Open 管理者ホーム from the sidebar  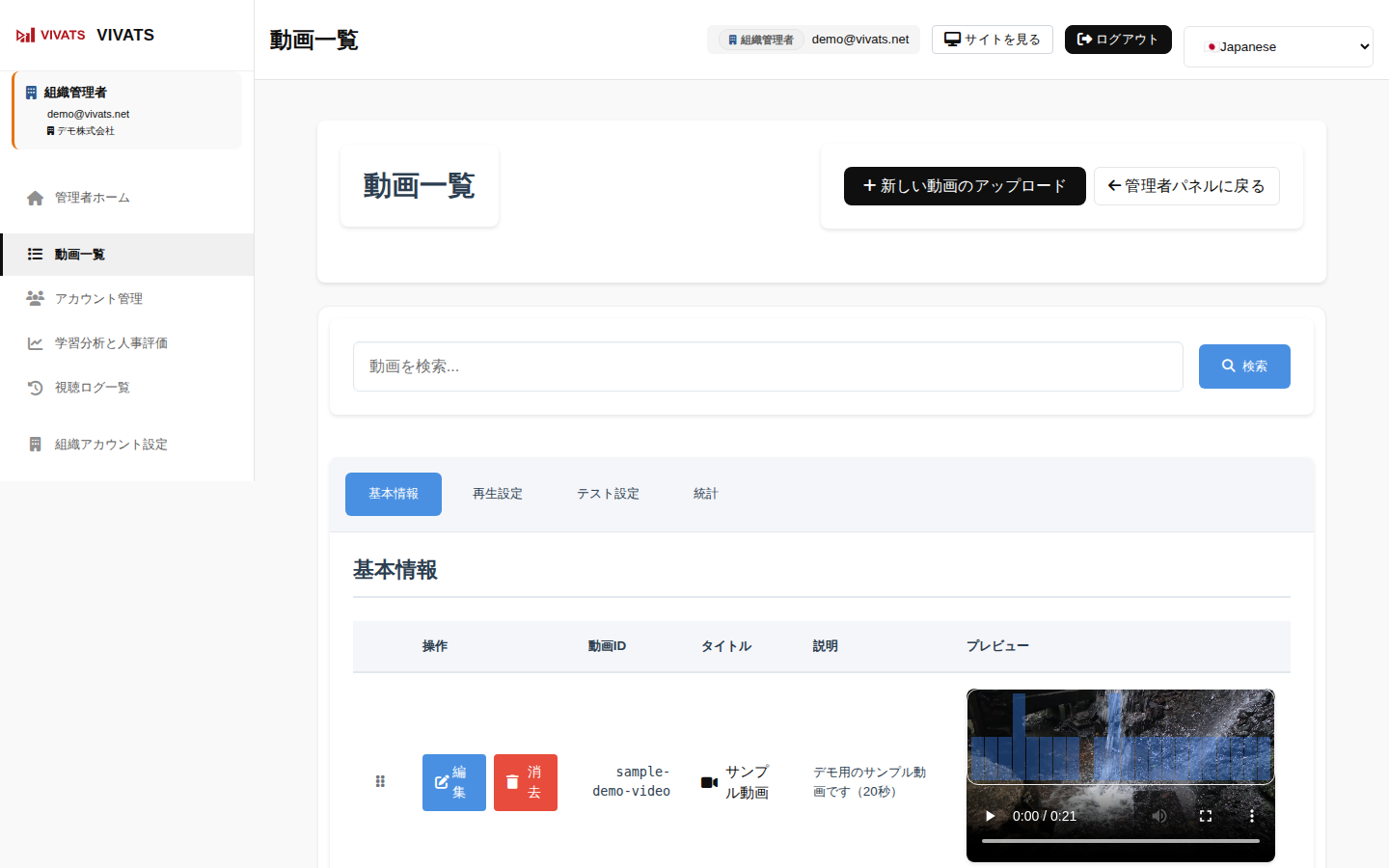pyautogui.click(x=127, y=198)
